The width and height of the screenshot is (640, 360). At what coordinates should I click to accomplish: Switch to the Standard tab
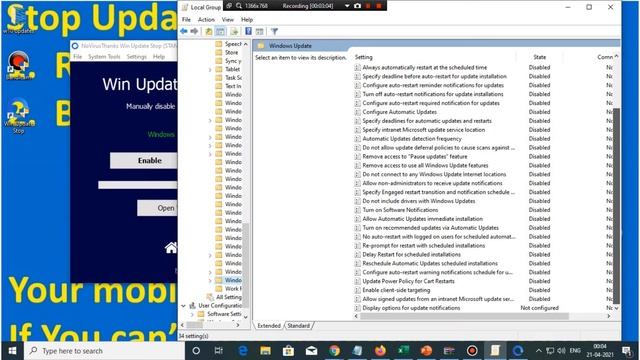[x=298, y=326]
